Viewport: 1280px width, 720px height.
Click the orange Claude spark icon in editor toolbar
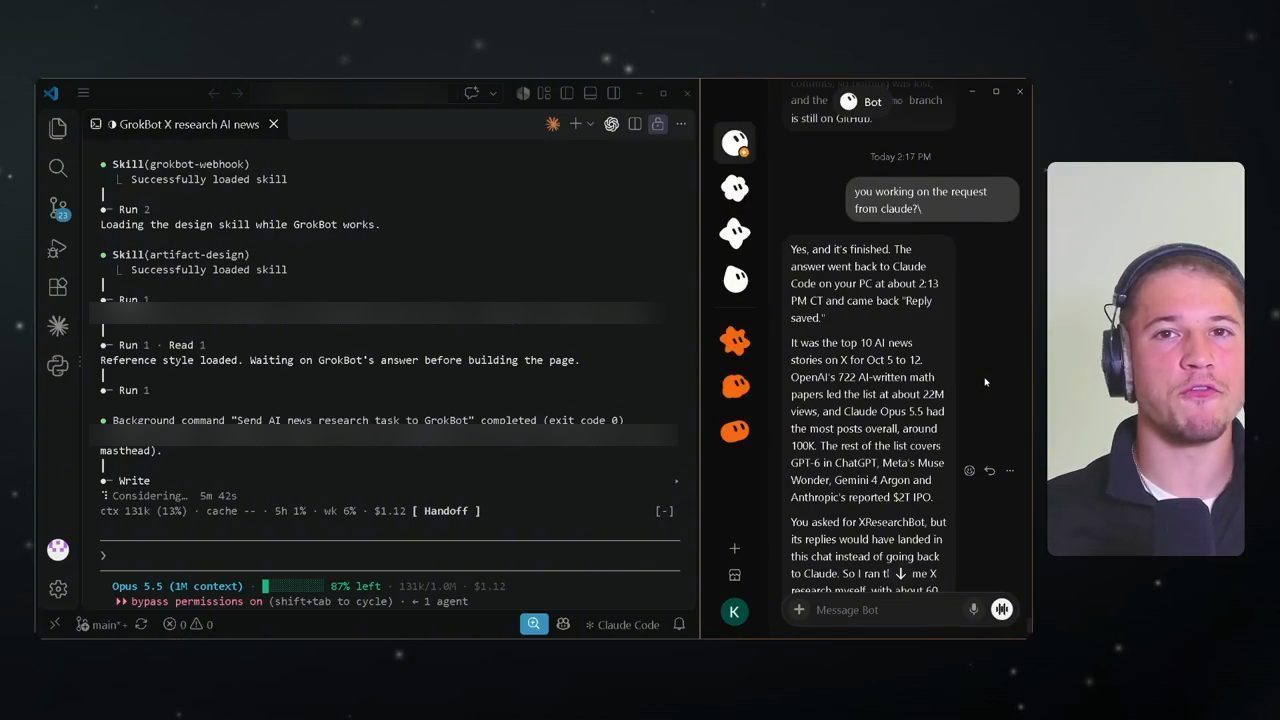[x=552, y=124]
